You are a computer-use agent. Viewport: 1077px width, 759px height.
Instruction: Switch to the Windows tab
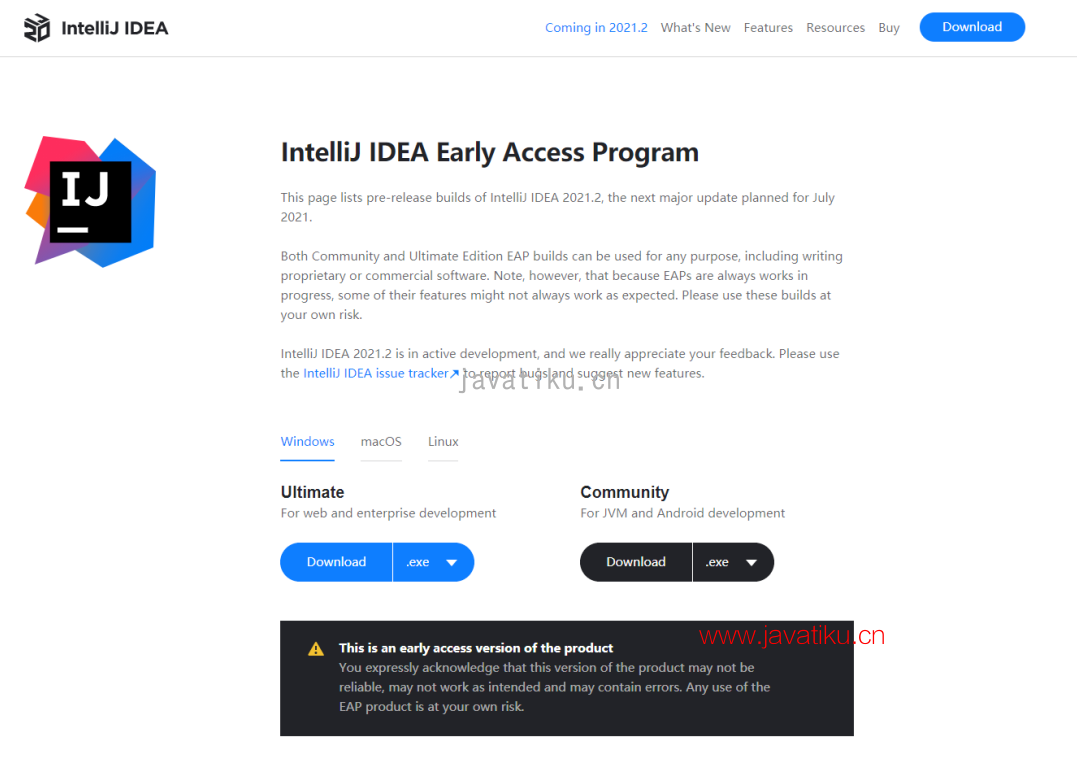pos(307,442)
